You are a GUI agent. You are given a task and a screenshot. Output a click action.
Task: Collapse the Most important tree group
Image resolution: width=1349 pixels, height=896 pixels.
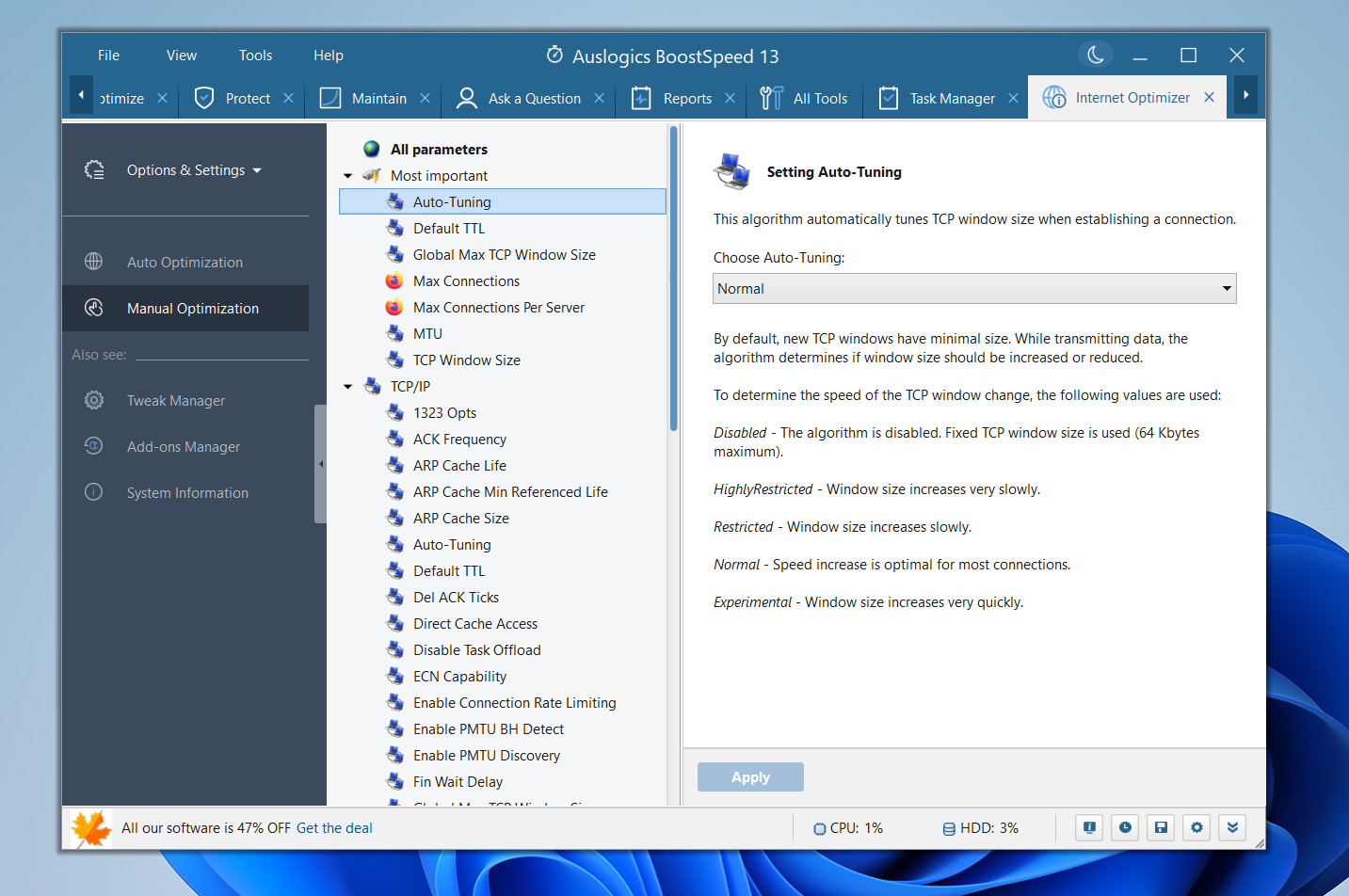347,176
